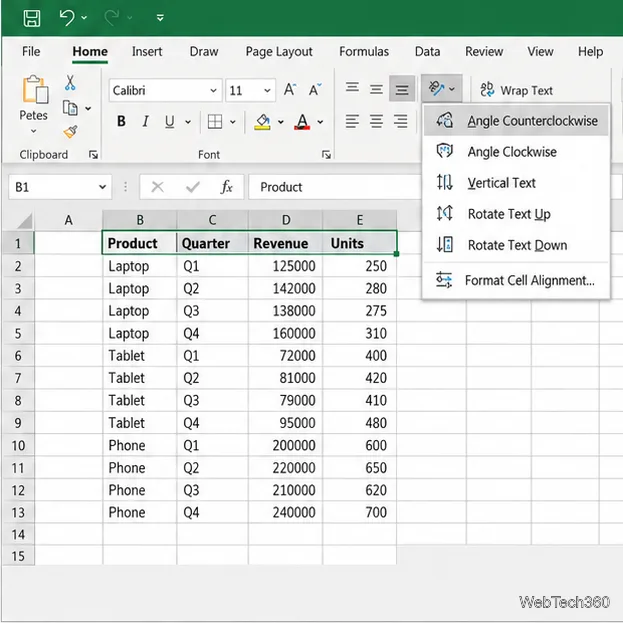Image resolution: width=623 pixels, height=623 pixels.
Task: Click the Cancel X formula button
Action: 158,187
